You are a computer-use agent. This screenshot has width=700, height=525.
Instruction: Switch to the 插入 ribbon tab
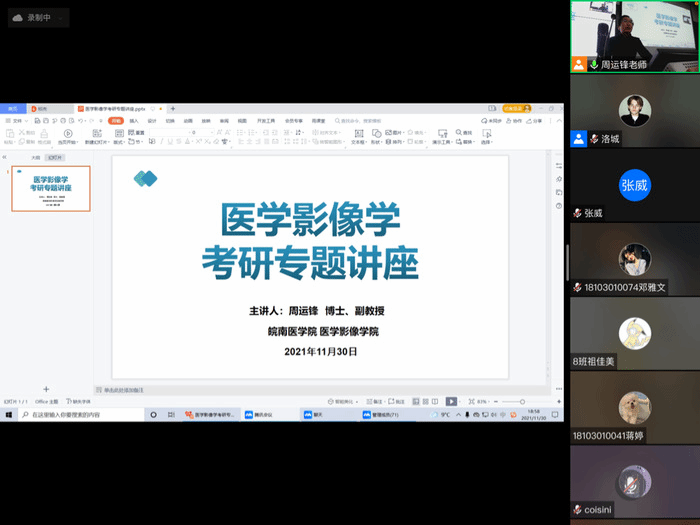click(x=133, y=120)
